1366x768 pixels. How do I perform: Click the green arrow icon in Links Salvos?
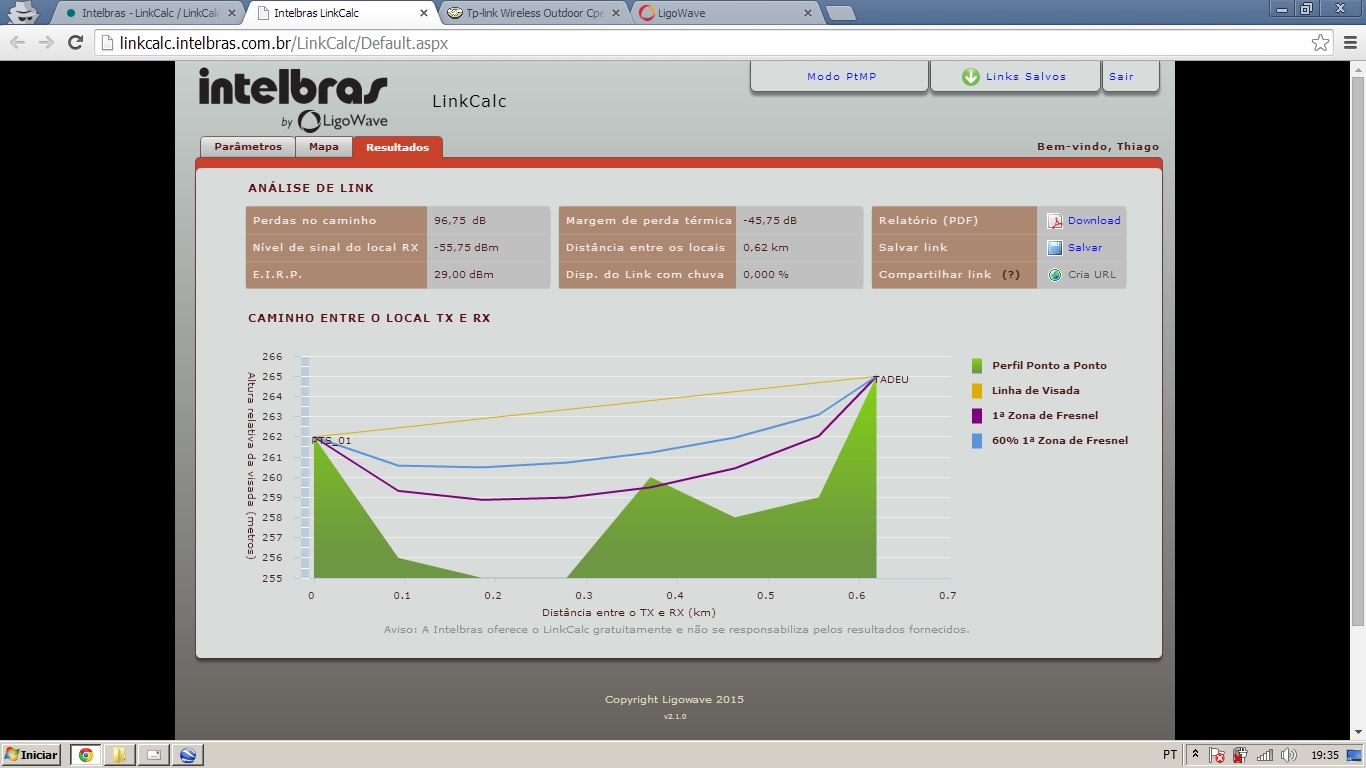coord(970,77)
